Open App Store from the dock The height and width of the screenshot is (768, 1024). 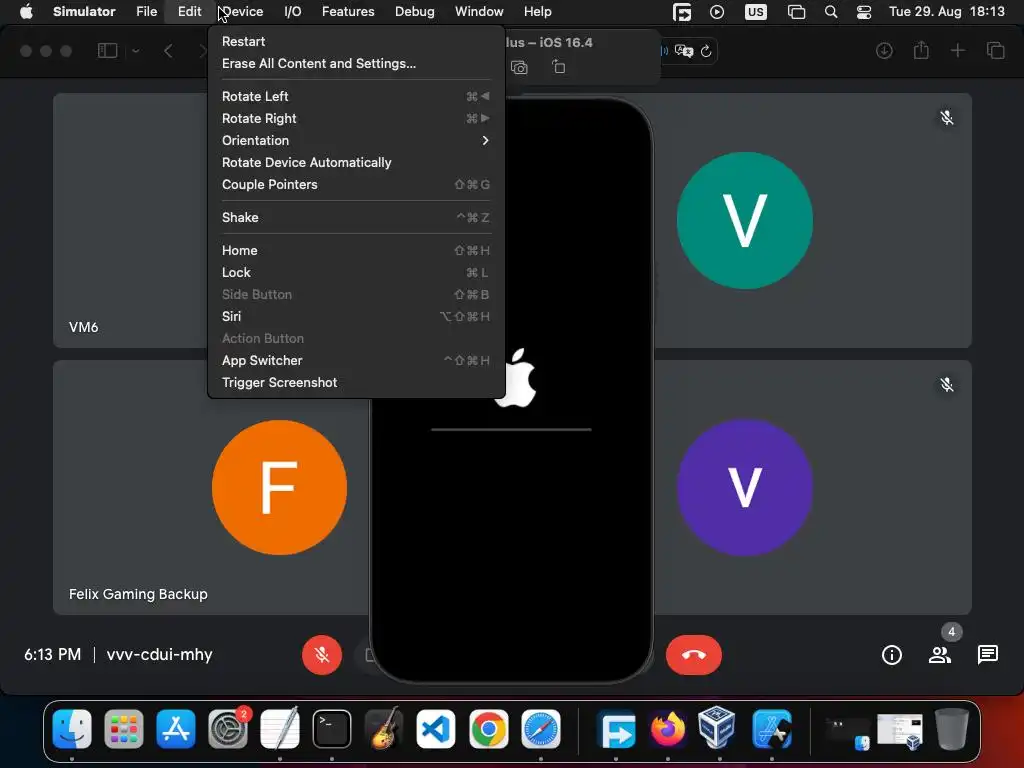coord(176,729)
